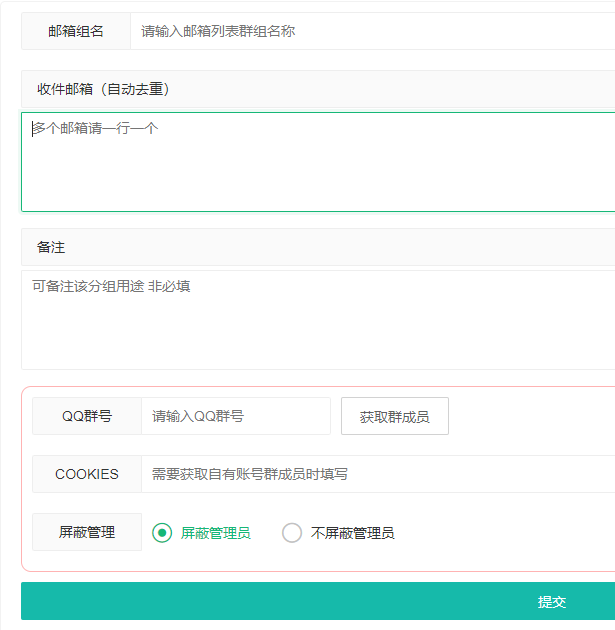Click the 需要获取自有账号群成员时填写 placeholder text

pos(249,475)
